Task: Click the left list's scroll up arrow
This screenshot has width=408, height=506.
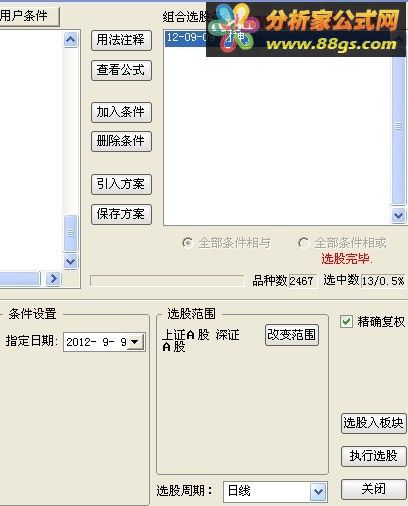Action: (70, 40)
